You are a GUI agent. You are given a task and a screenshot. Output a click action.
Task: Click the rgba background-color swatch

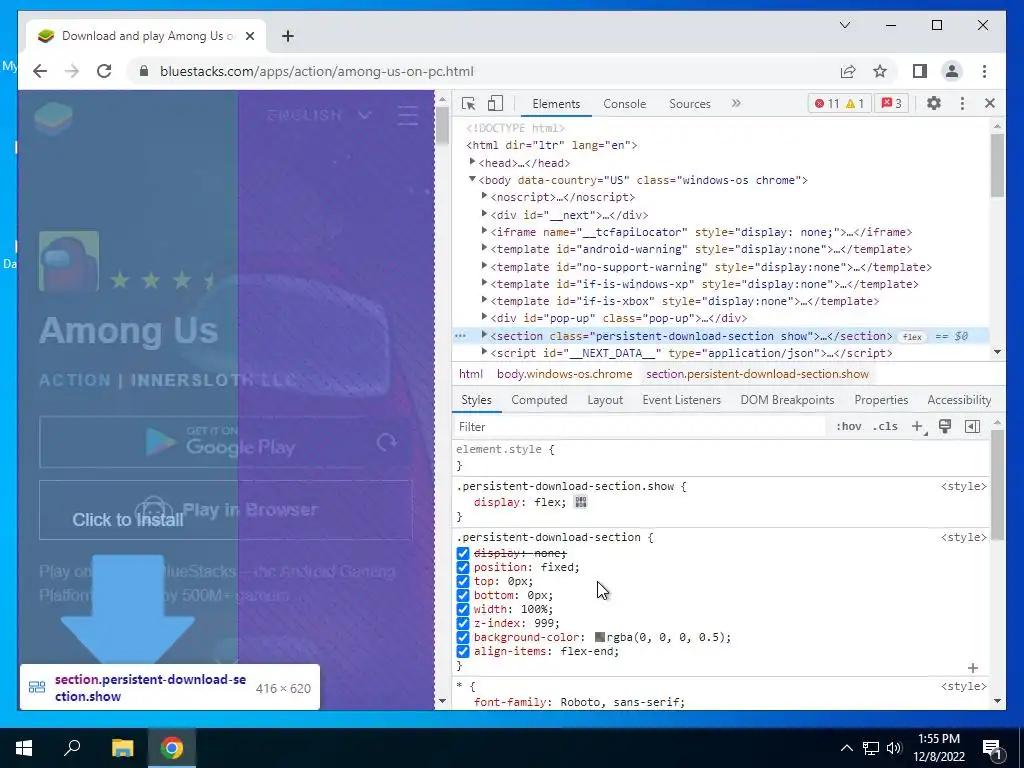[x=600, y=637]
